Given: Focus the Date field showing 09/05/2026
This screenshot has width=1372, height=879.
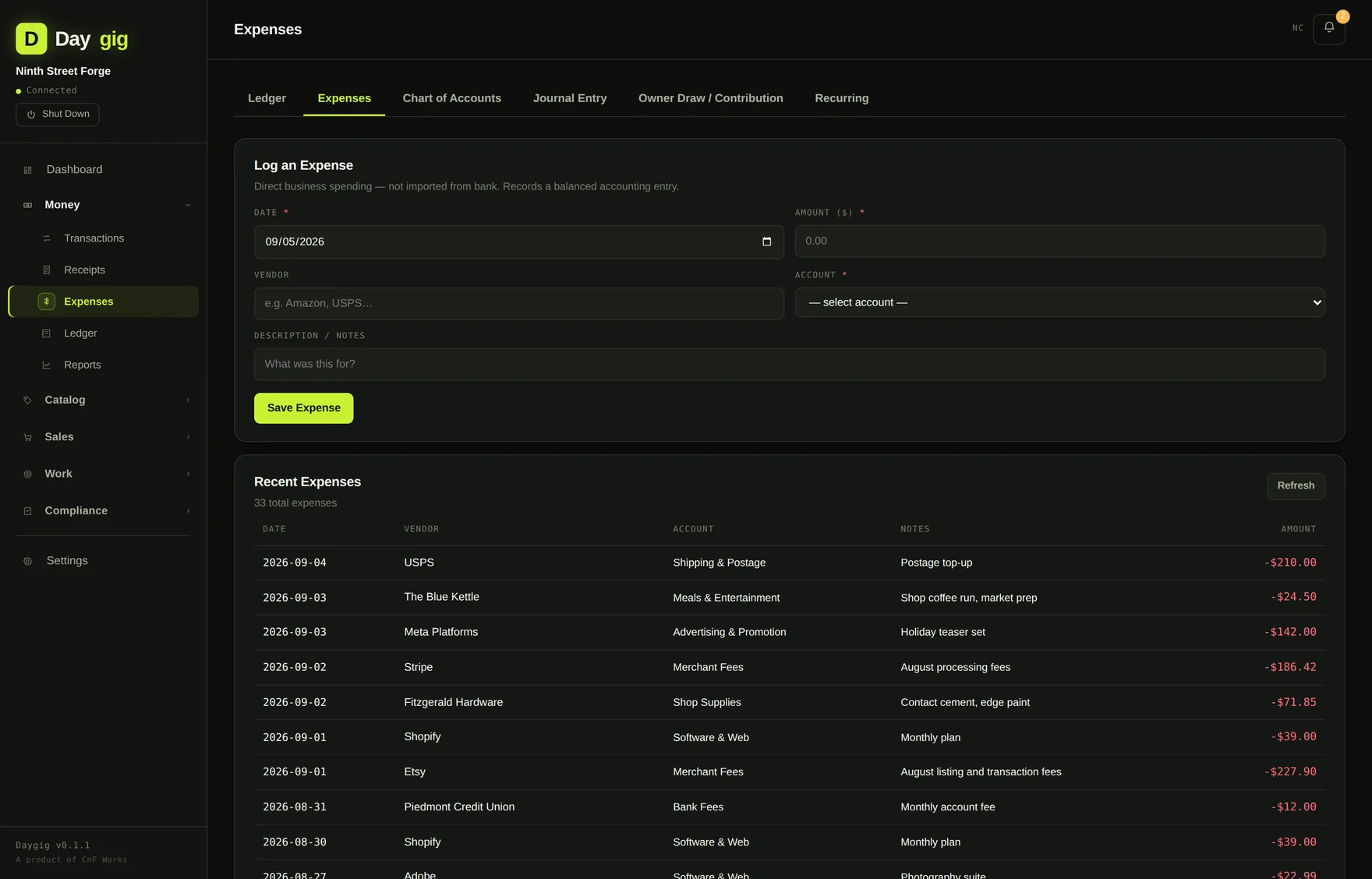Looking at the screenshot, I should [518, 242].
